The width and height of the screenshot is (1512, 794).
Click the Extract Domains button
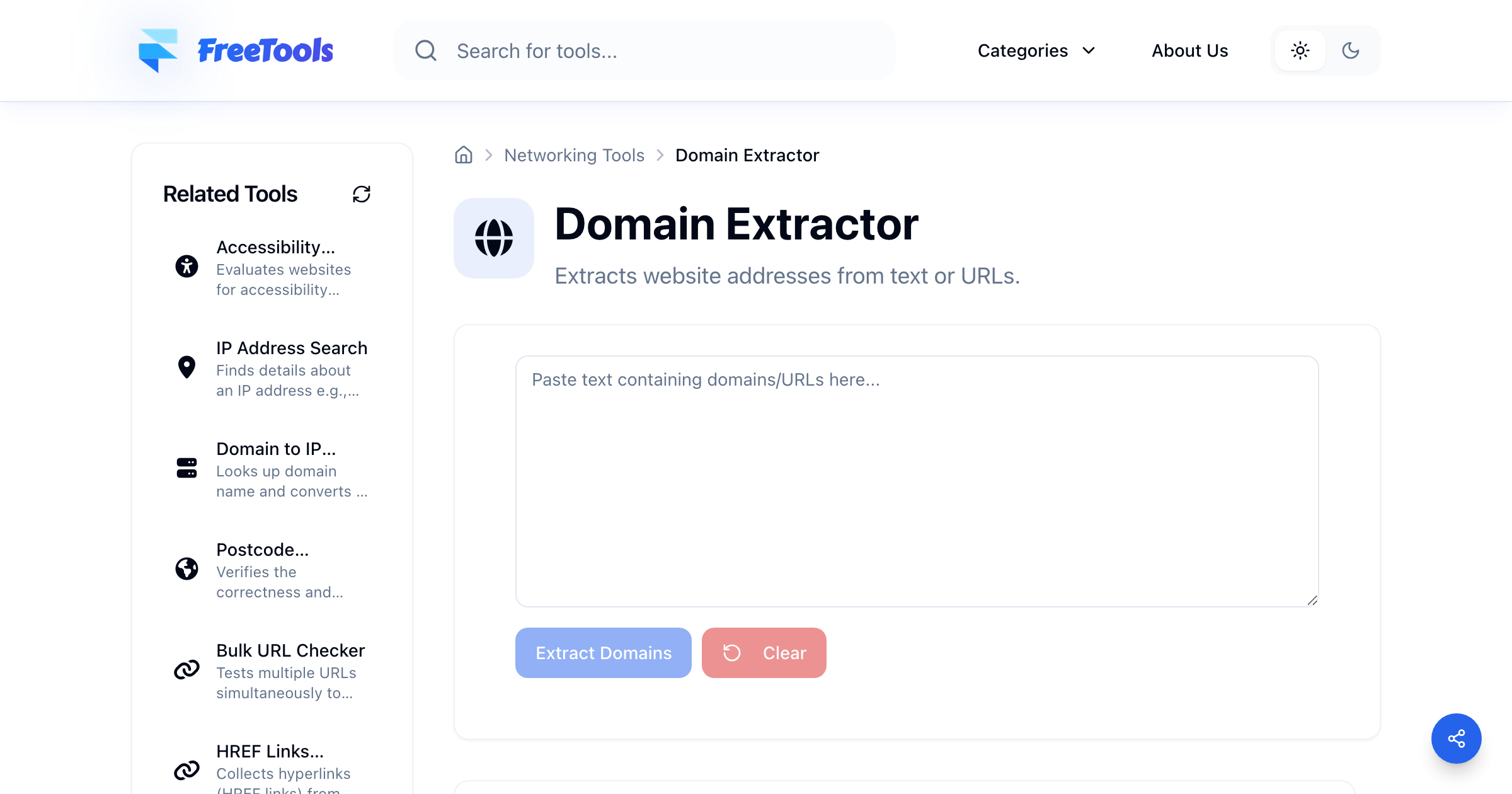tap(604, 653)
